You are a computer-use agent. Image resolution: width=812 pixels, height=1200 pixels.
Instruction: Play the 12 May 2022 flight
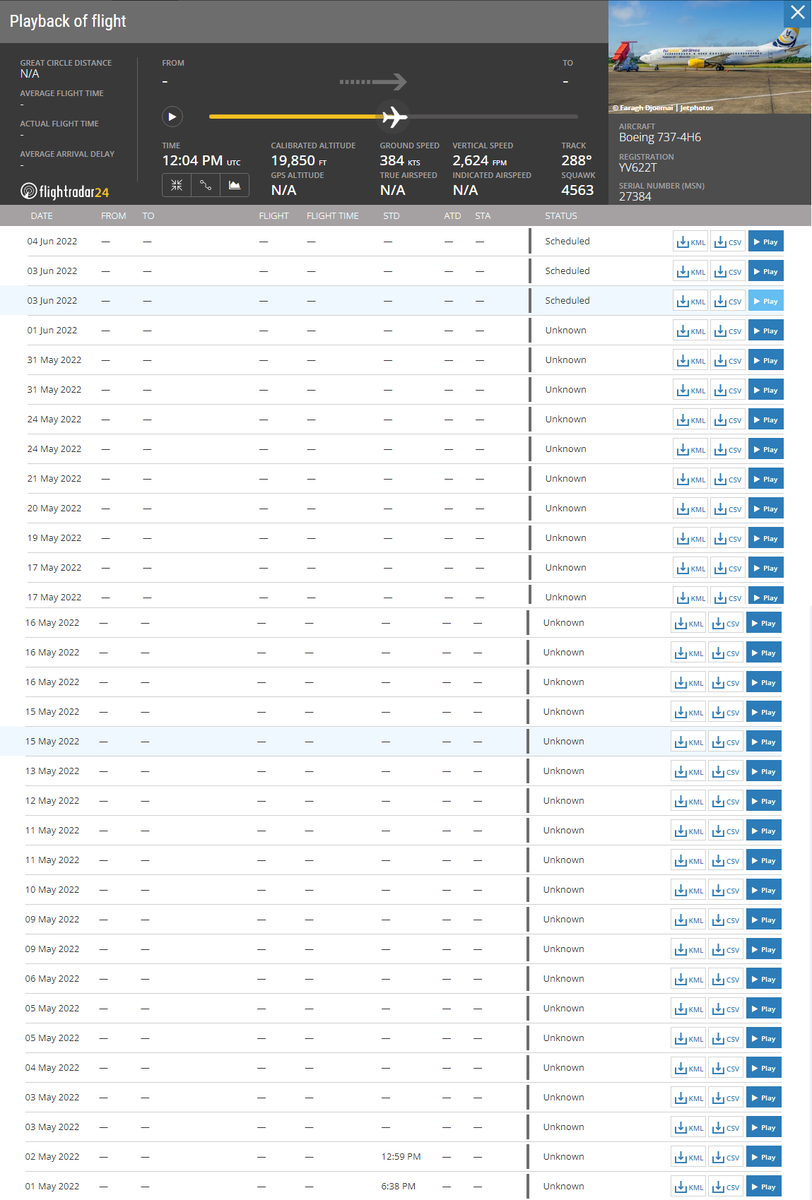pyautogui.click(x=763, y=801)
